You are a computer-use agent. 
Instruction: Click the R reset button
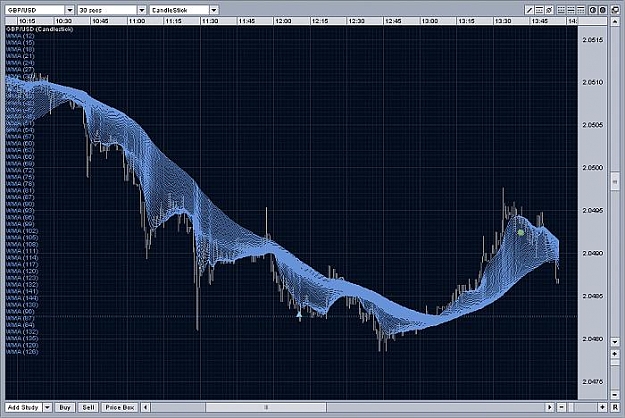615,407
